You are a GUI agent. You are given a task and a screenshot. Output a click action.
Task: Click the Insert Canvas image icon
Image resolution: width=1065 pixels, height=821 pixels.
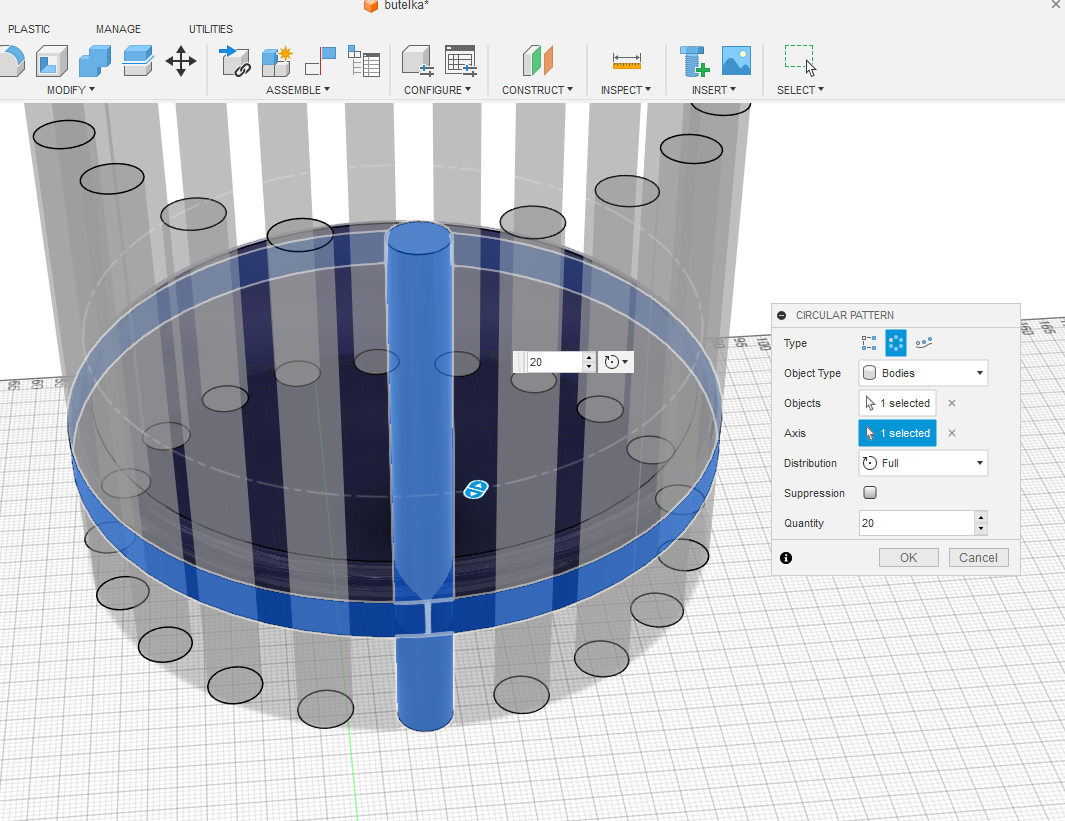tap(736, 61)
